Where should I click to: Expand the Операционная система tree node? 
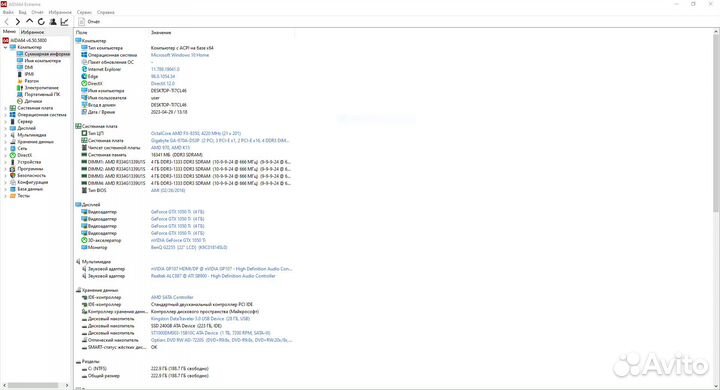tap(6, 115)
